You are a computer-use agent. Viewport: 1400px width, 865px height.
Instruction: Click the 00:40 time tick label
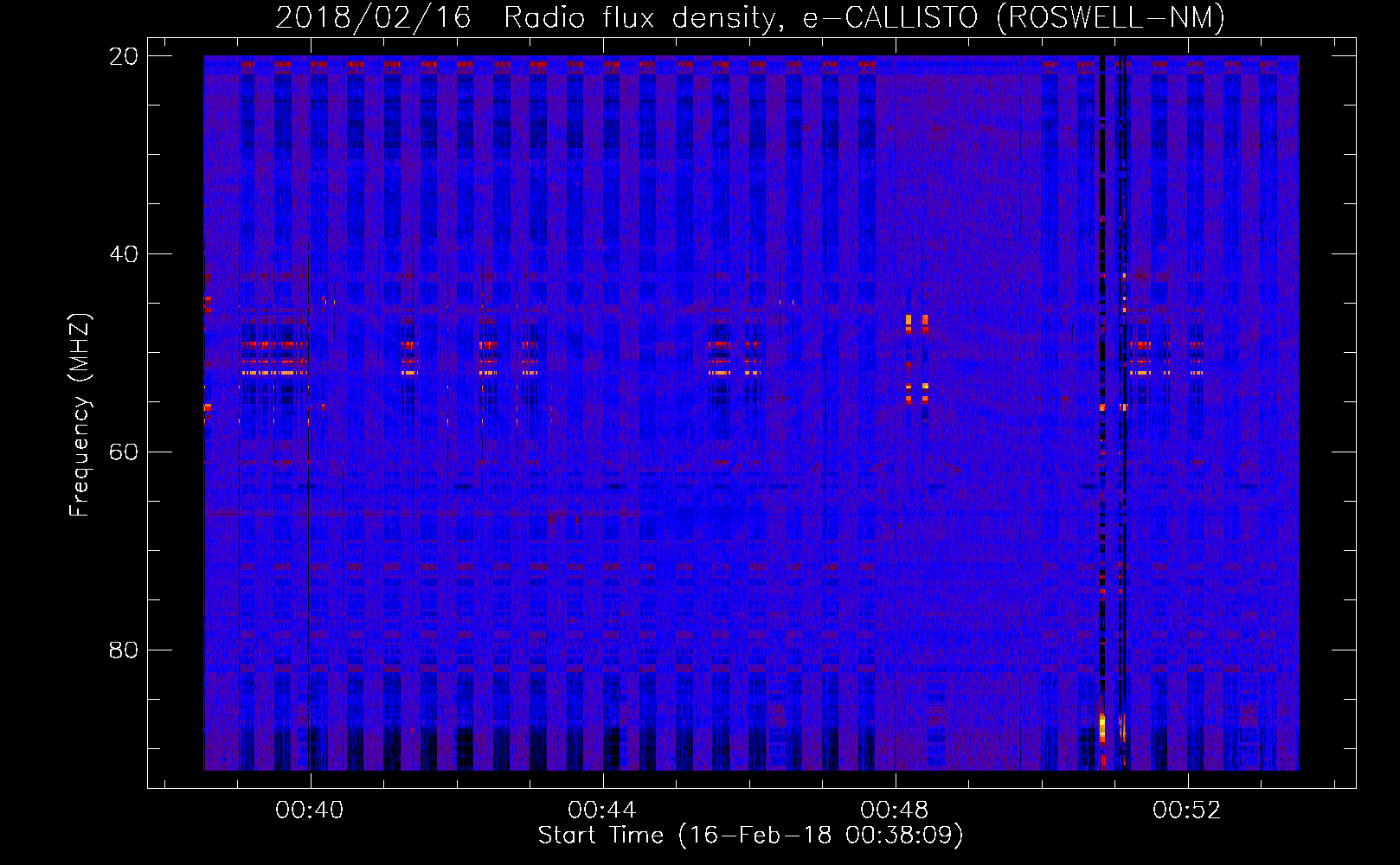pos(310,810)
